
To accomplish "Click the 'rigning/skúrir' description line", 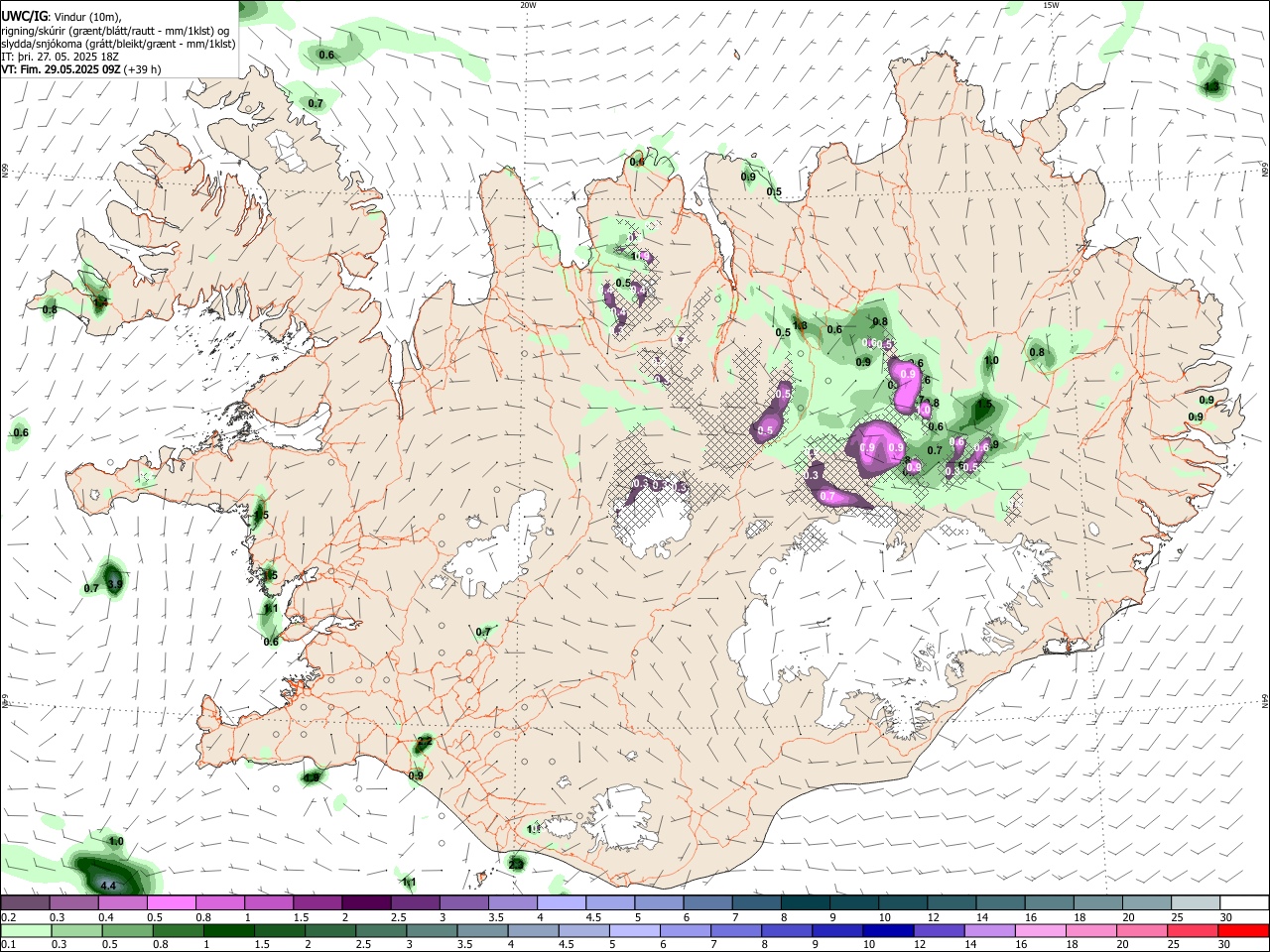I will click(117, 31).
